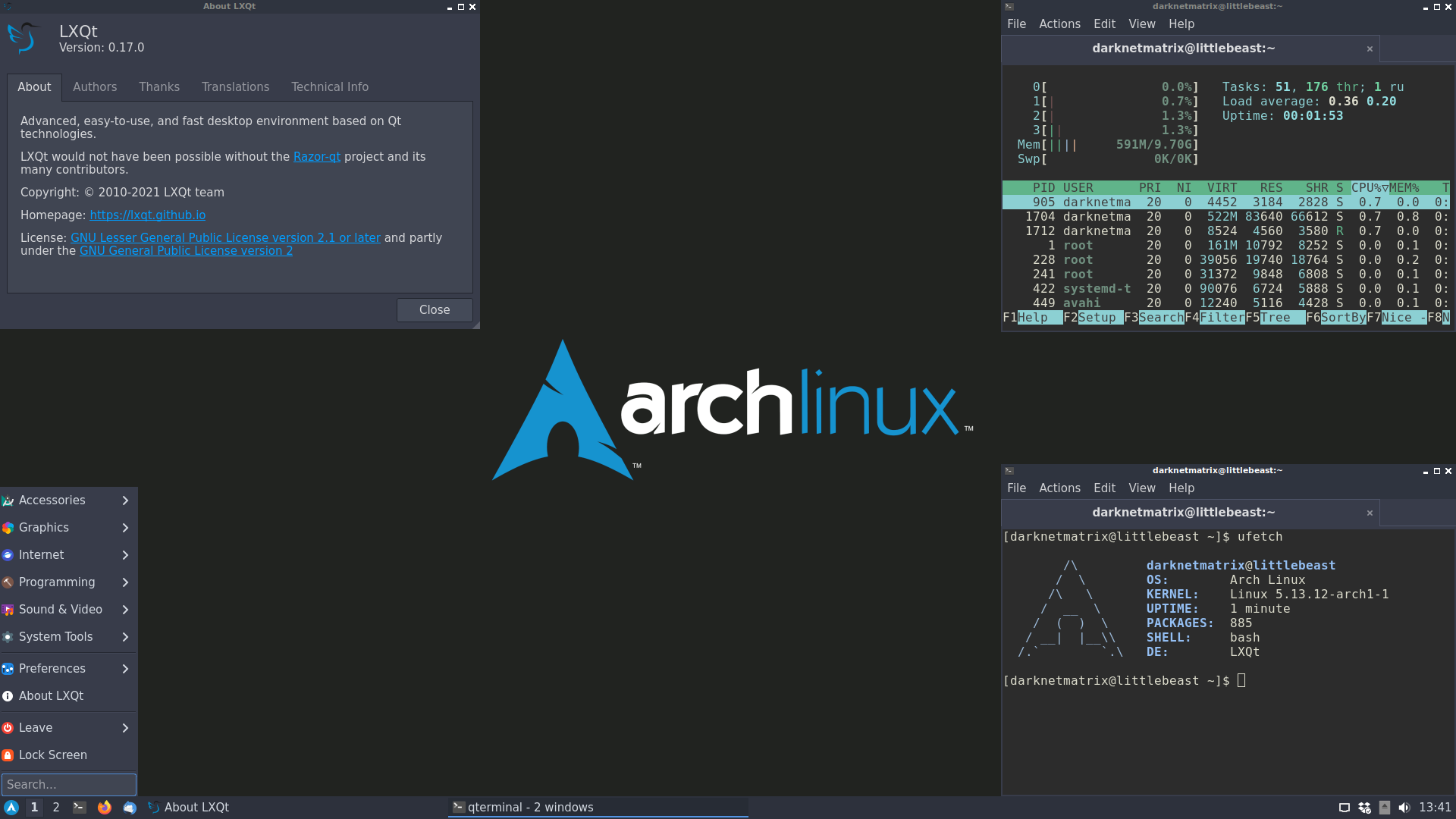Expand the Graphics submenu arrow
1456x819 pixels.
click(126, 528)
